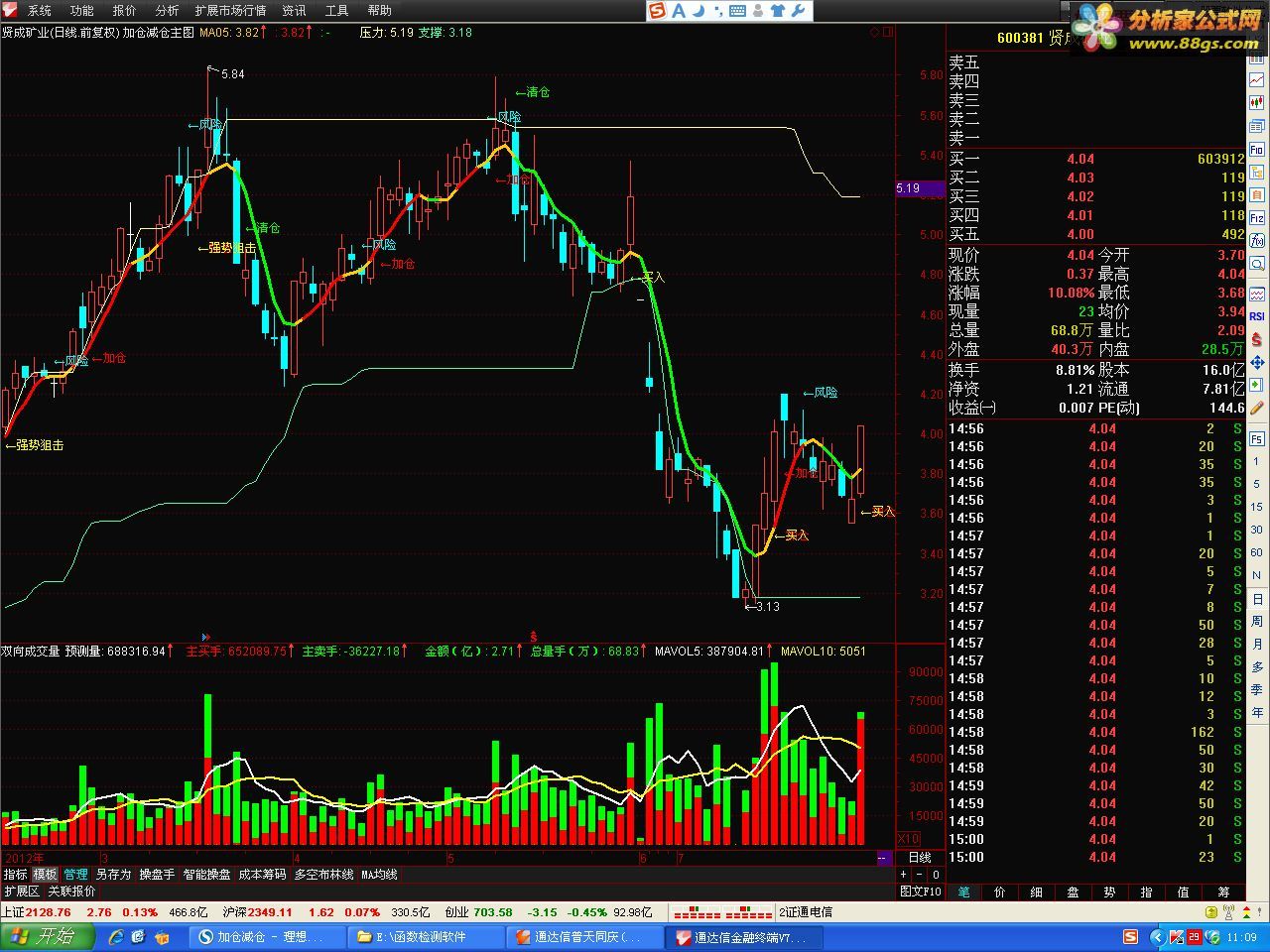
Task: Click the F12 trading sidebar icon
Action: click(x=1256, y=217)
